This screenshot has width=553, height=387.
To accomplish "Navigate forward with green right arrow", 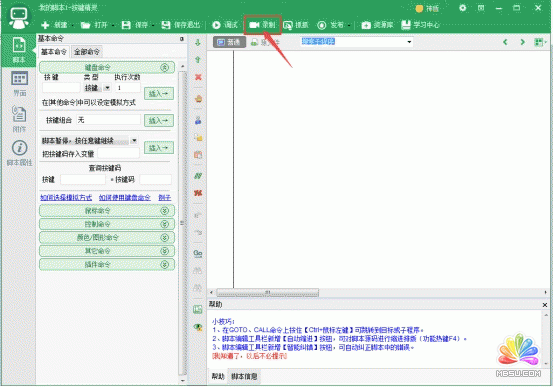I will coord(522,42).
